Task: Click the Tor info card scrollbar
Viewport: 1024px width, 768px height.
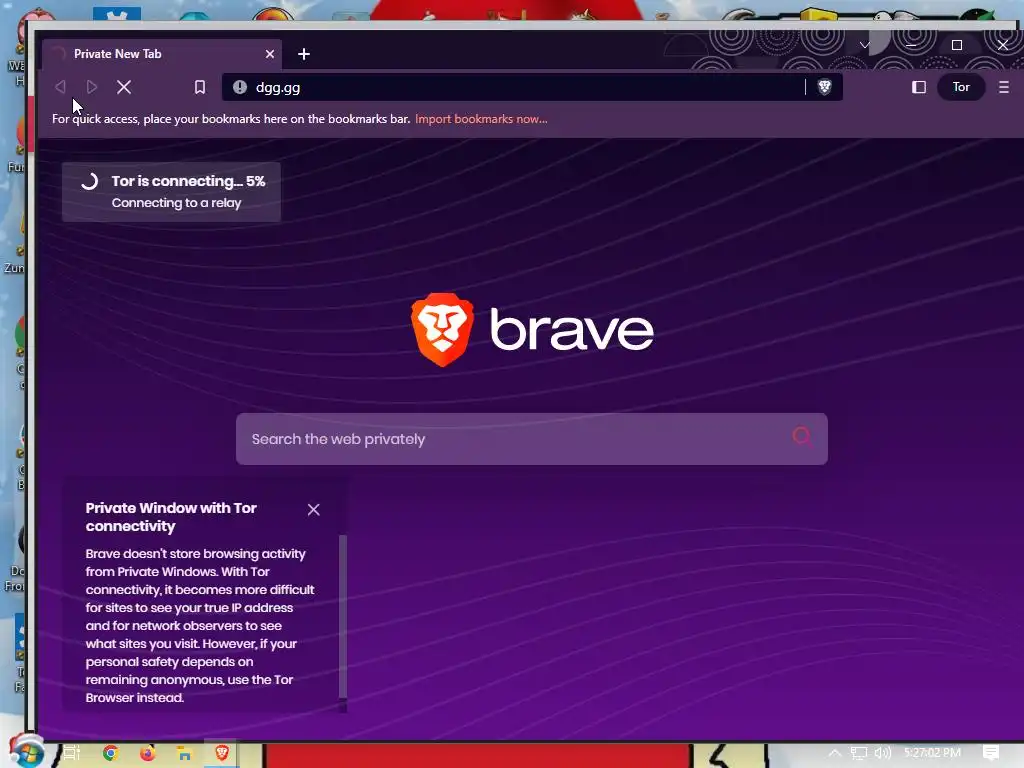Action: pos(343,616)
